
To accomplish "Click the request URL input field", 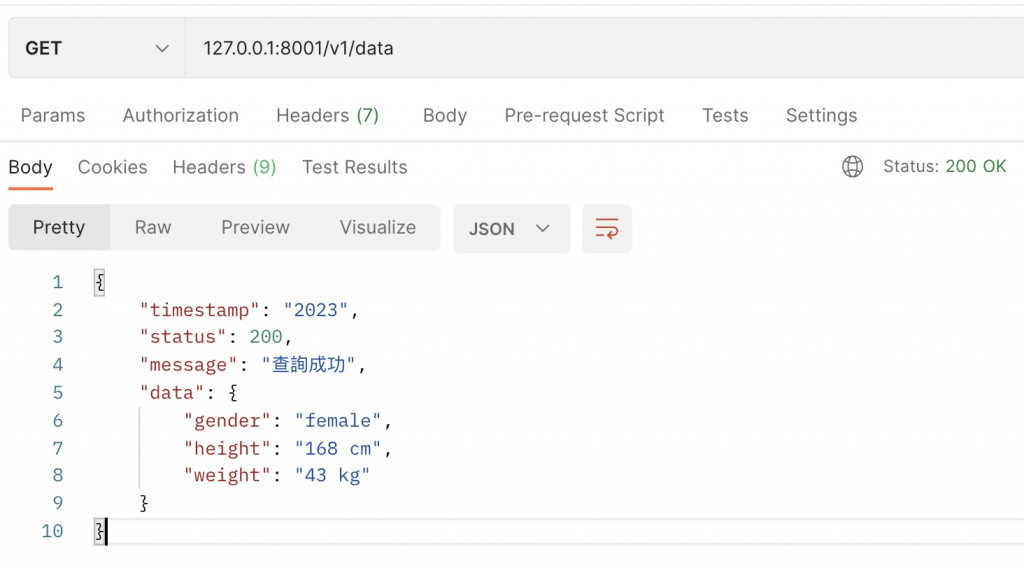I will (x=600, y=48).
